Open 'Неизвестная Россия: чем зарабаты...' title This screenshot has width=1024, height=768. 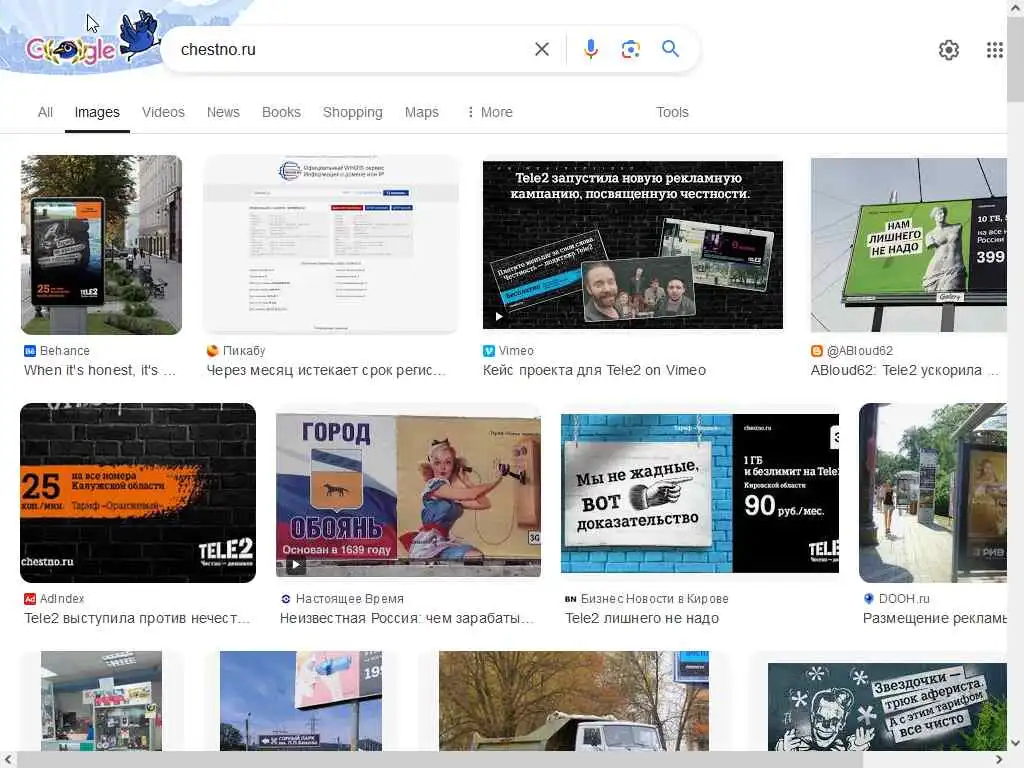407,618
